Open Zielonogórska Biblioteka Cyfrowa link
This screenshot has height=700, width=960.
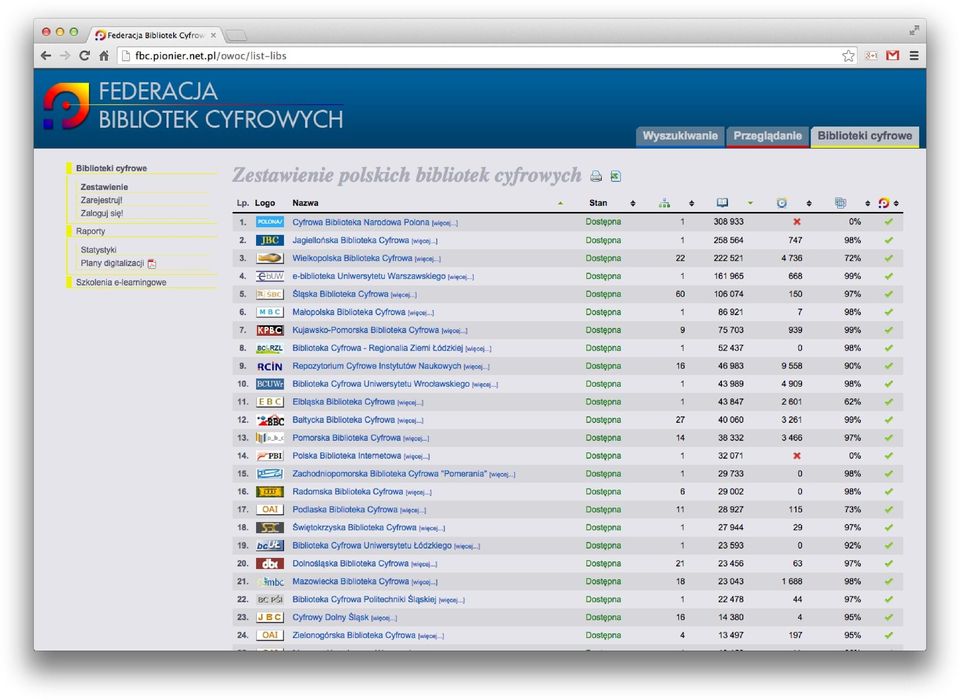(x=353, y=636)
